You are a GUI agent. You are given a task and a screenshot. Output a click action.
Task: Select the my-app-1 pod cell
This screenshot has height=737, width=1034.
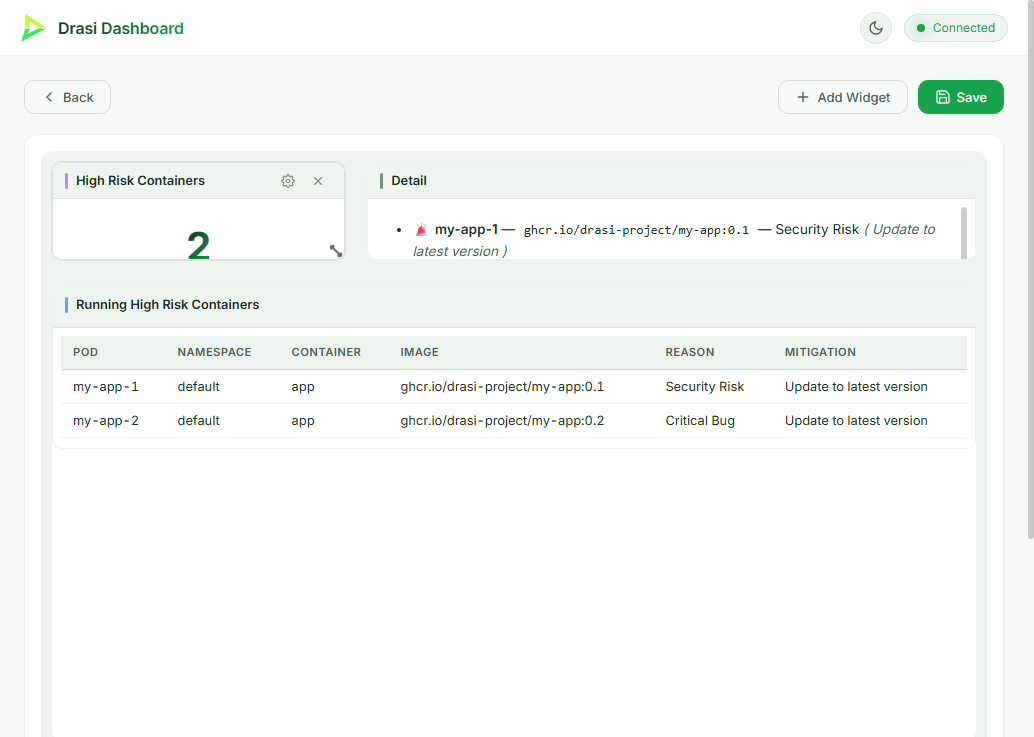pos(106,386)
